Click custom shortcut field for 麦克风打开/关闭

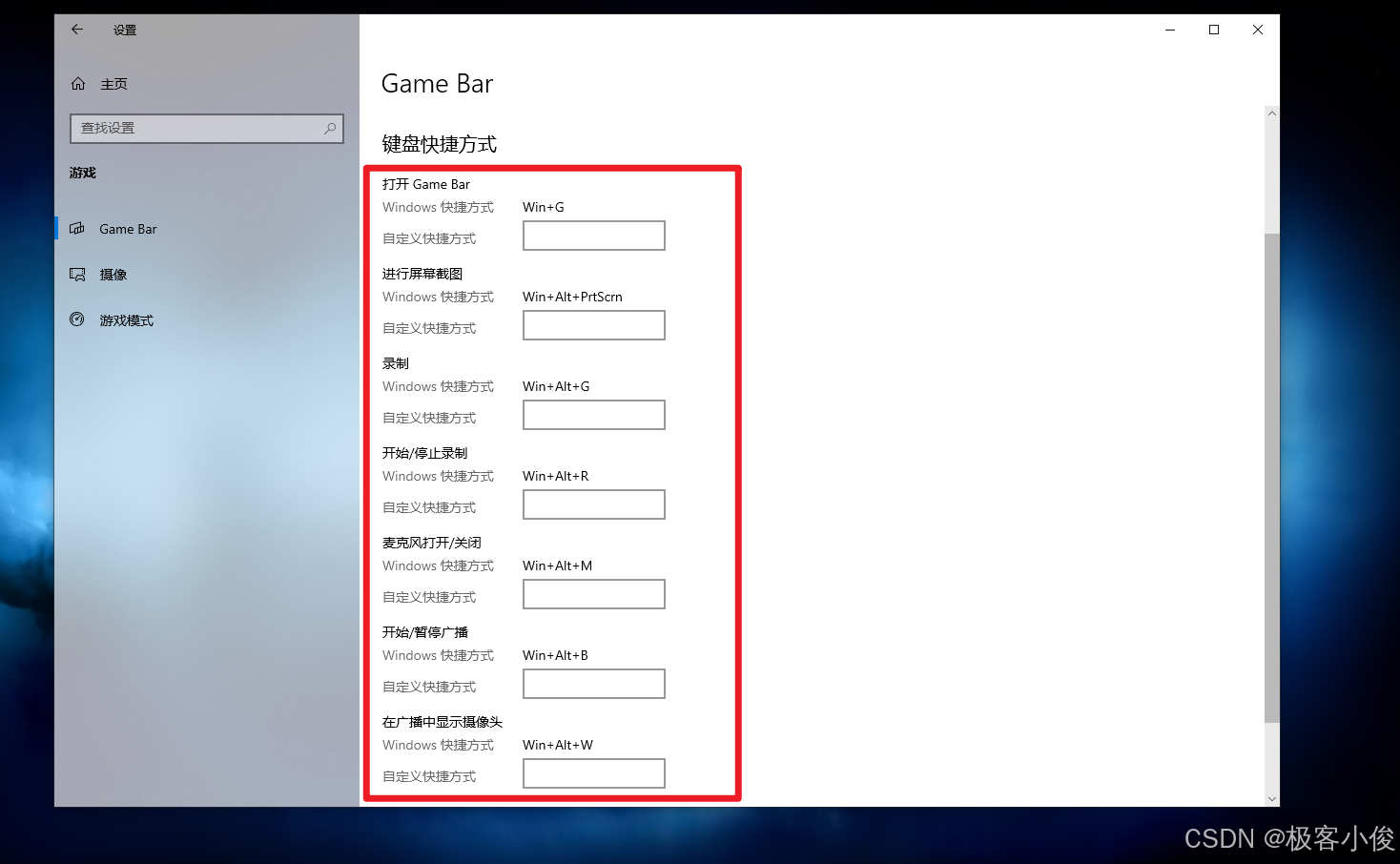tap(593, 594)
